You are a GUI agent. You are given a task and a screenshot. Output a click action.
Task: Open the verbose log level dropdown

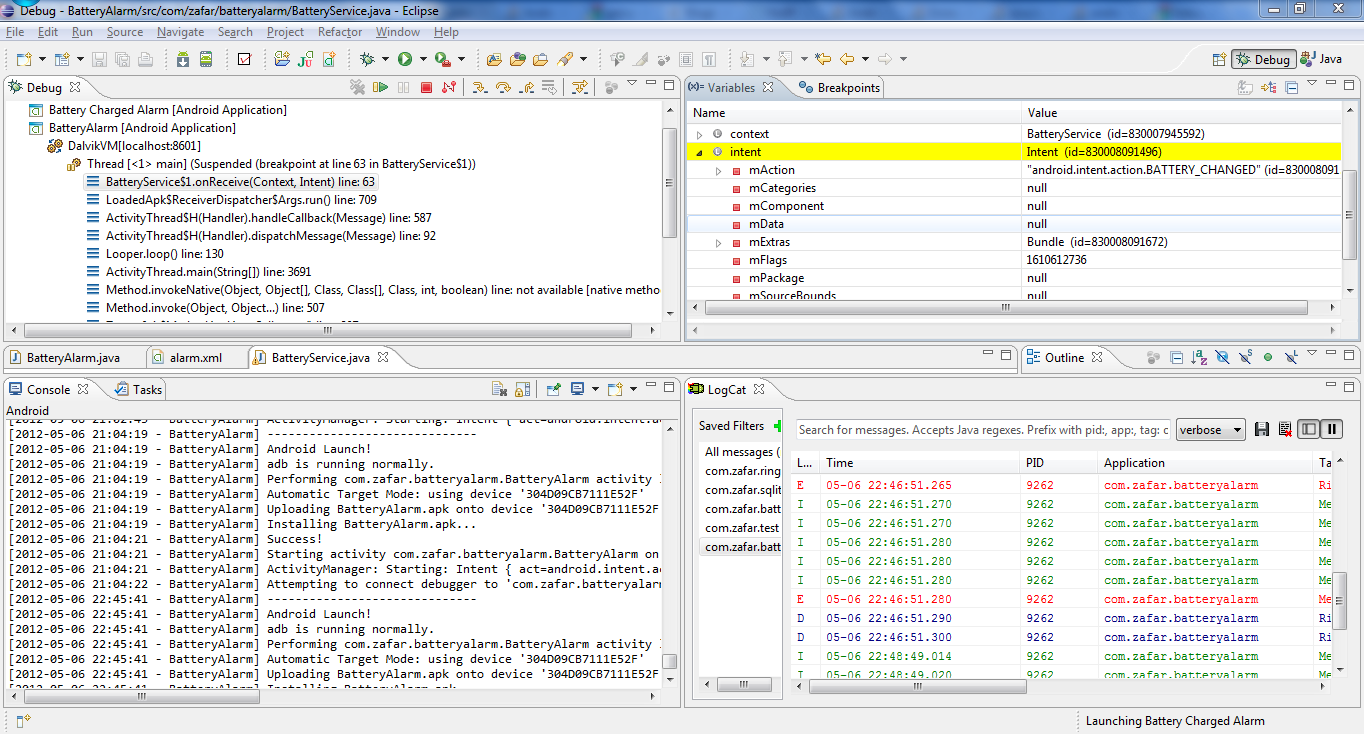click(x=1210, y=430)
